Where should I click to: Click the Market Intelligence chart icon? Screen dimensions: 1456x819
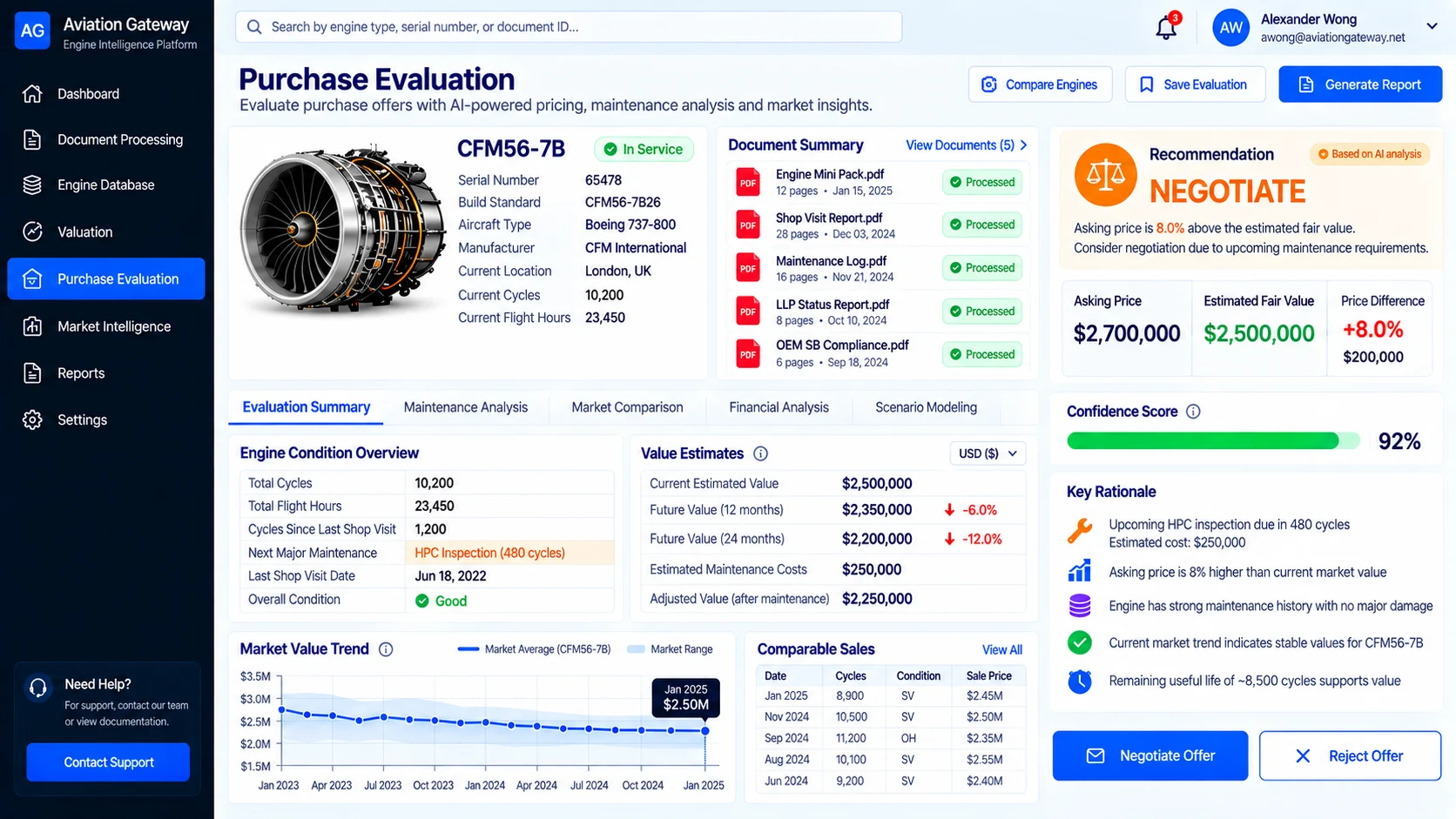[32, 326]
